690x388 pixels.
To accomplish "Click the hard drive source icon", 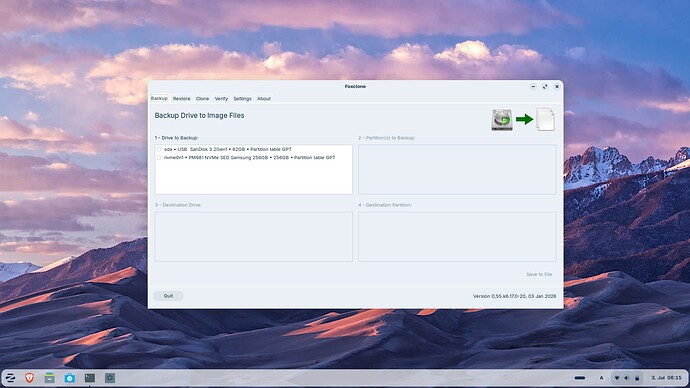I will tap(502, 120).
